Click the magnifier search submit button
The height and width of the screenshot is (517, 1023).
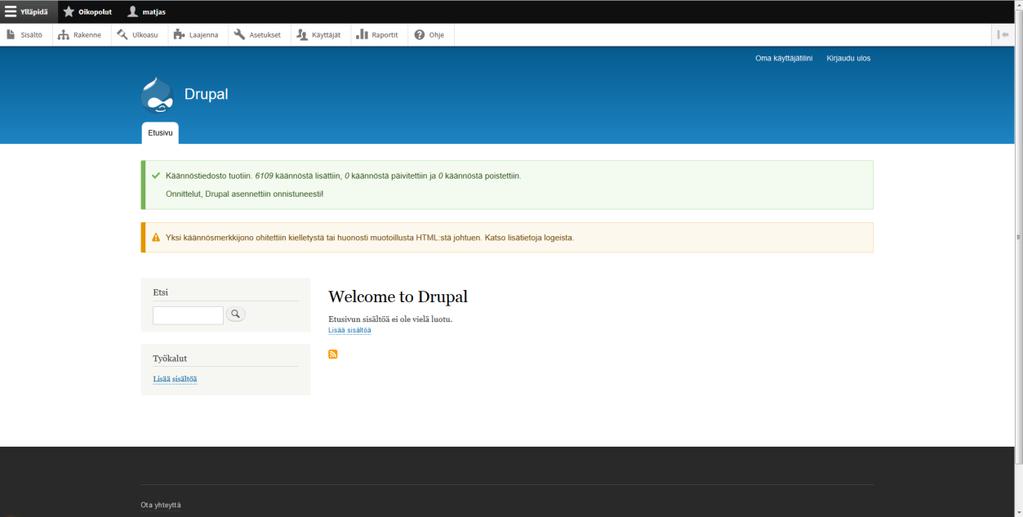click(236, 315)
